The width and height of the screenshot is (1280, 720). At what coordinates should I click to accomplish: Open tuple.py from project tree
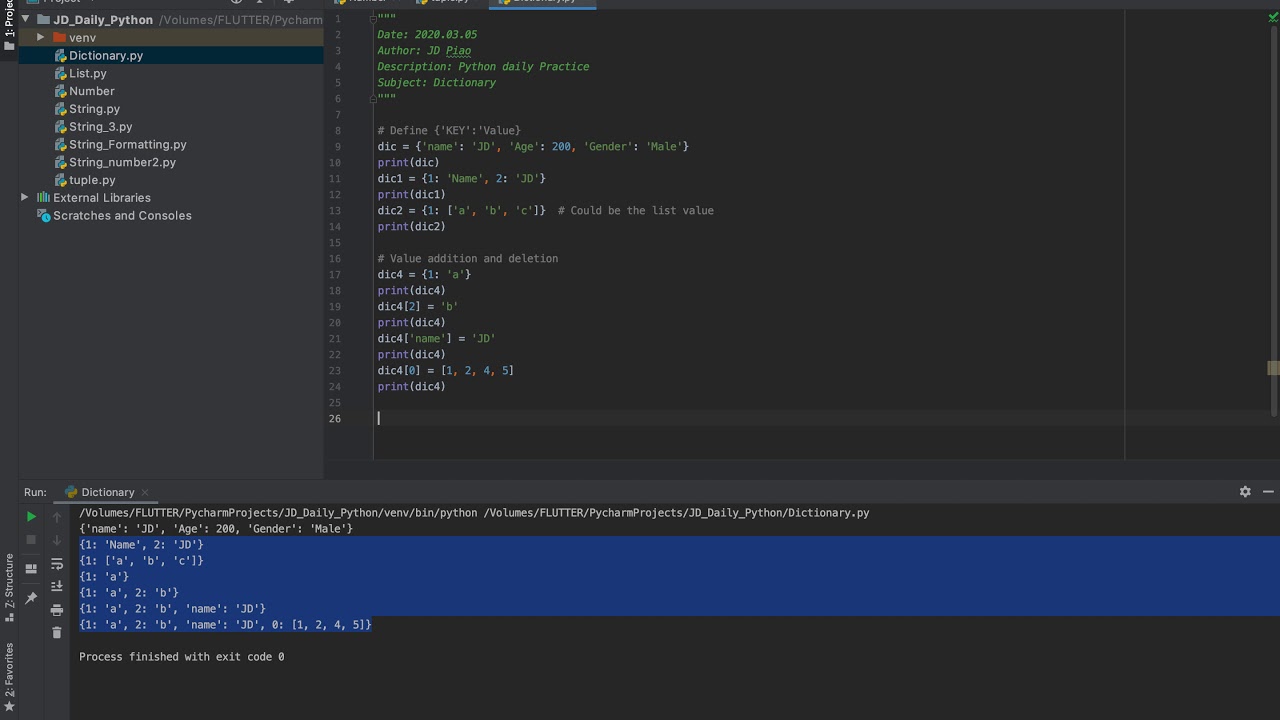coord(92,180)
